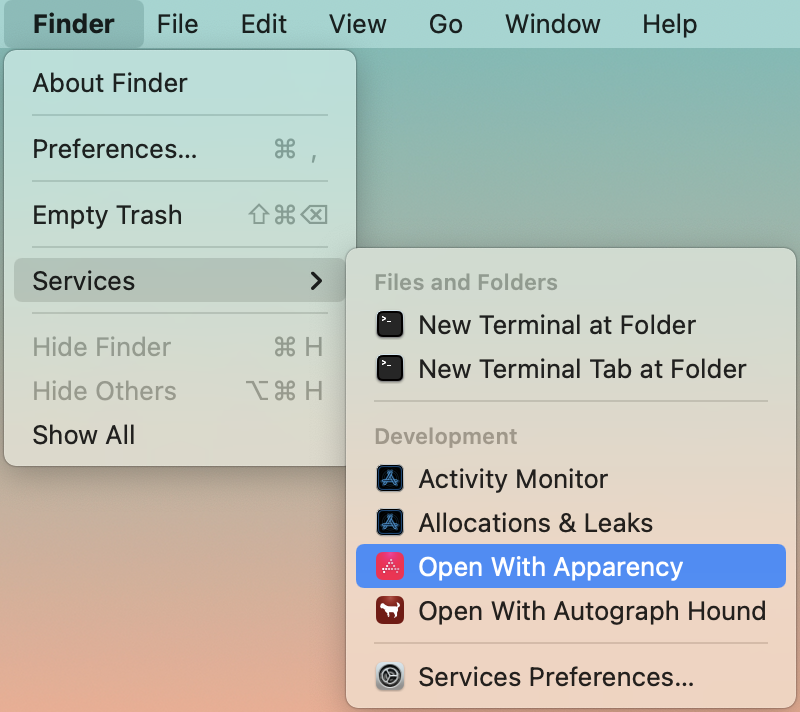Click the red Apparency app icon
This screenshot has height=712, width=800.
coord(389,566)
